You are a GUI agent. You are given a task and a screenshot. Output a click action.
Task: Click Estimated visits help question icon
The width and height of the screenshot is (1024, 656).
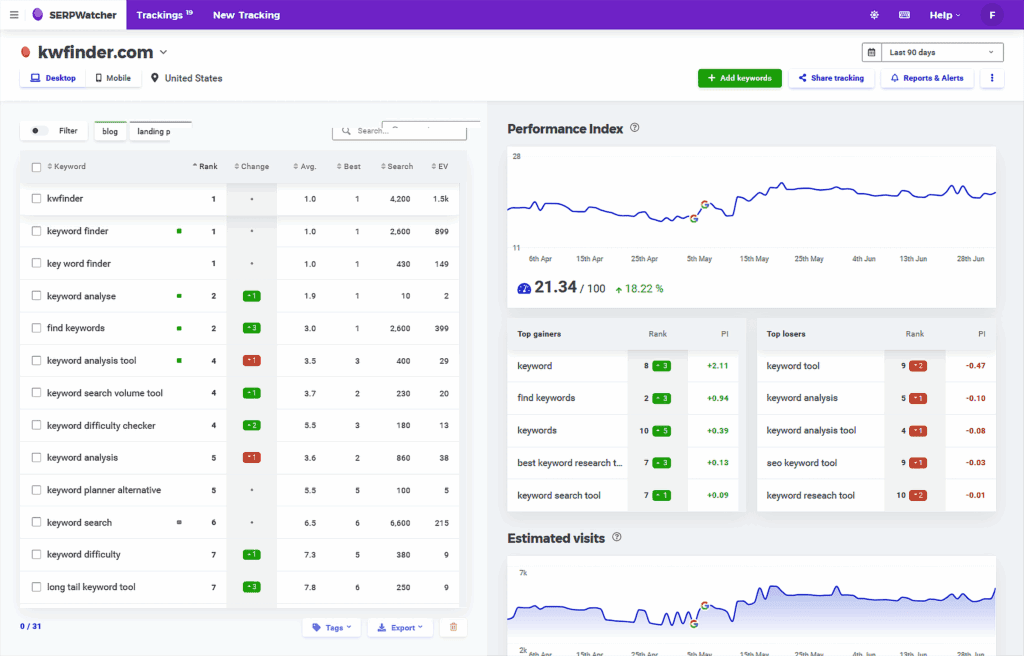click(617, 538)
